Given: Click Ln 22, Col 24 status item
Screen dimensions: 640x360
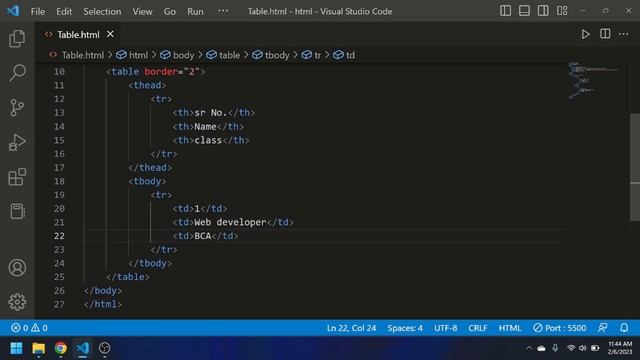Looking at the screenshot, I should tap(351, 328).
